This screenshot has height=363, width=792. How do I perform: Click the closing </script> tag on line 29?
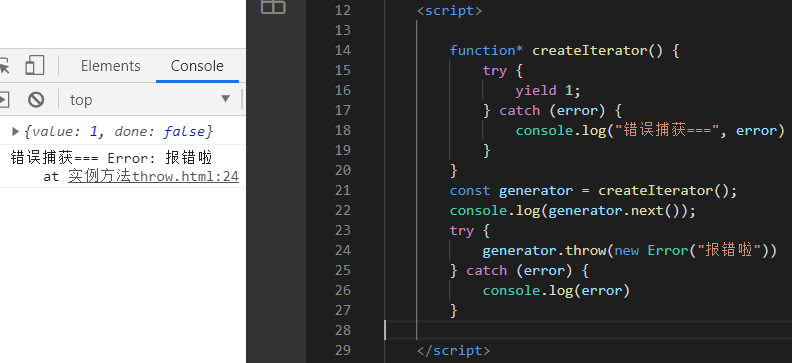[454, 350]
